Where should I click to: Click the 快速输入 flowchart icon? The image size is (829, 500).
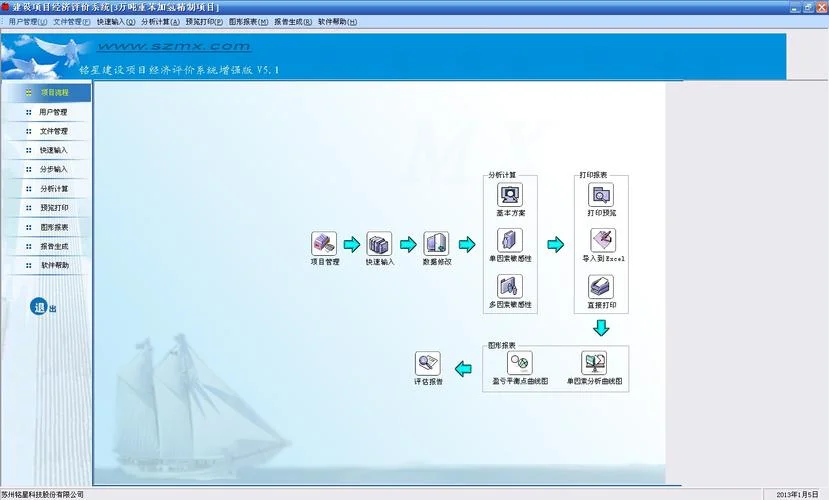[379, 244]
